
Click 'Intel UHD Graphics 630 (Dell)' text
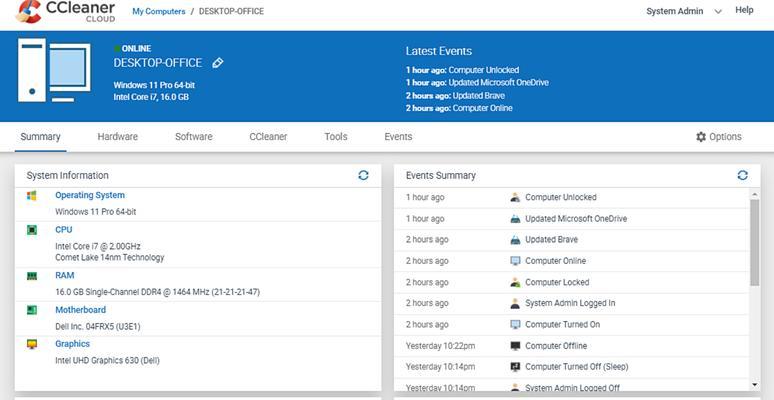pos(107,360)
